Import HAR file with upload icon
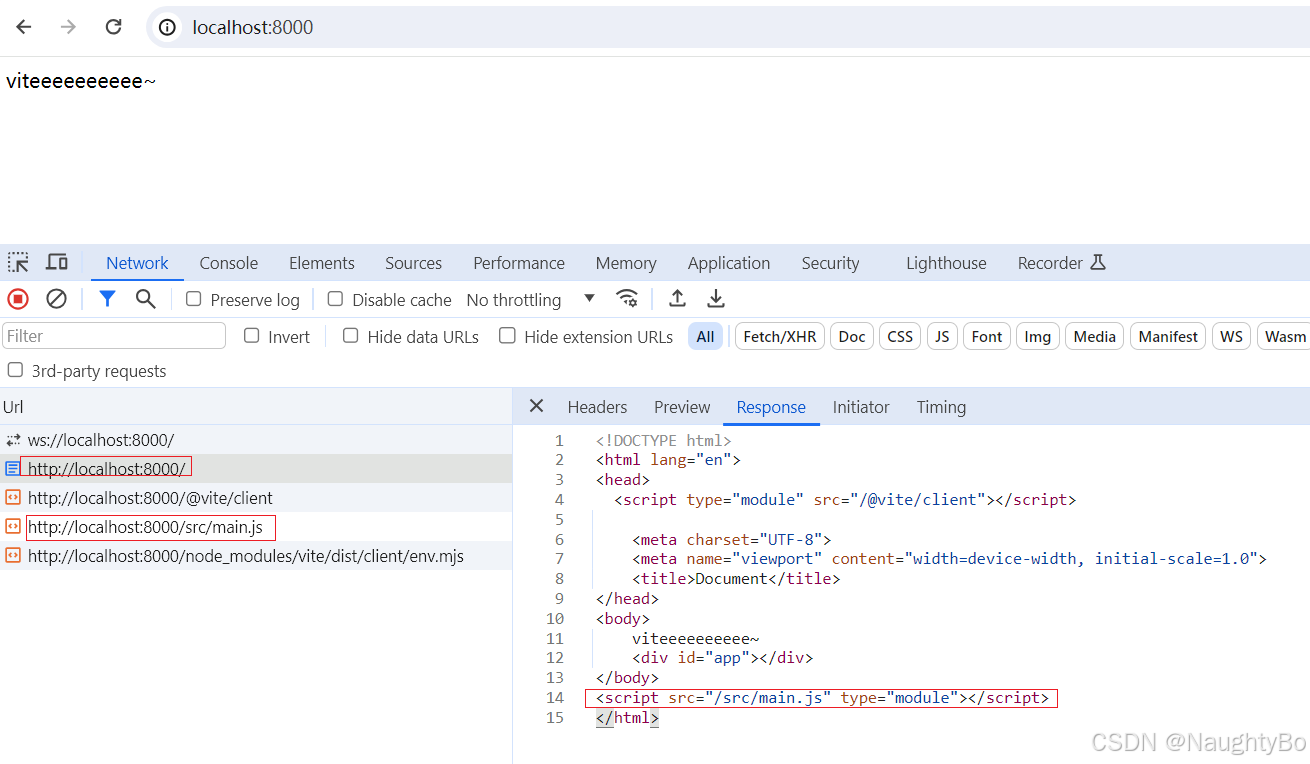The image size is (1310, 764). pyautogui.click(x=677, y=298)
